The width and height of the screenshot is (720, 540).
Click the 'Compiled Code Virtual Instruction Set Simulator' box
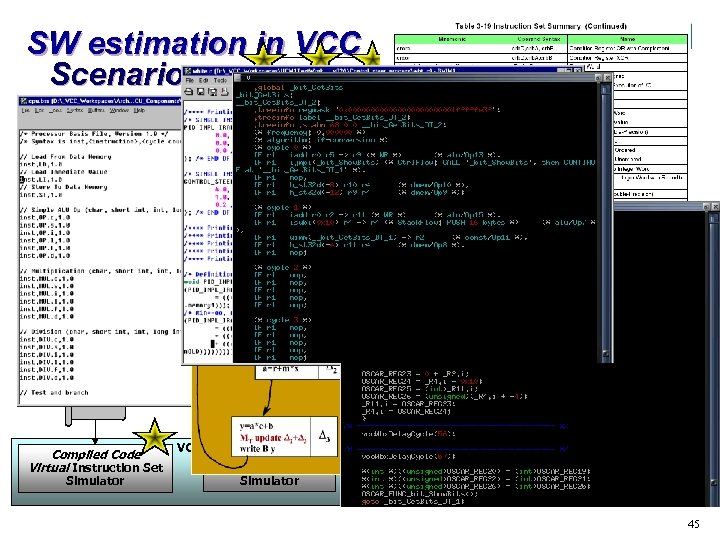(96, 468)
